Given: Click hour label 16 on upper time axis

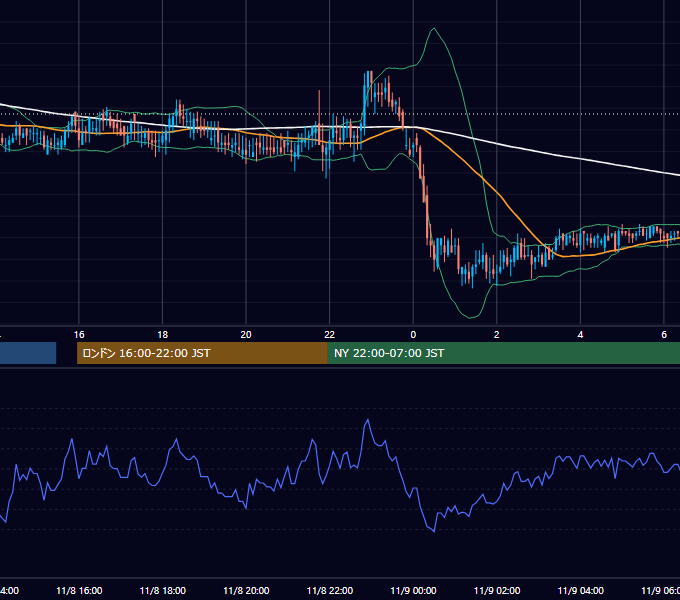Looking at the screenshot, I should point(79,335).
